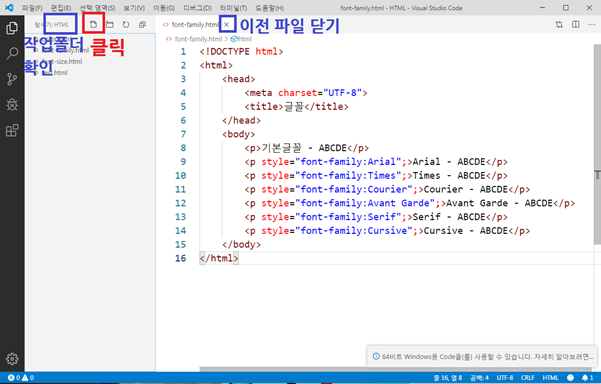Viewport: 601px width, 384px height.
Task: Open the 터미널(T) menu
Action: pos(233,8)
